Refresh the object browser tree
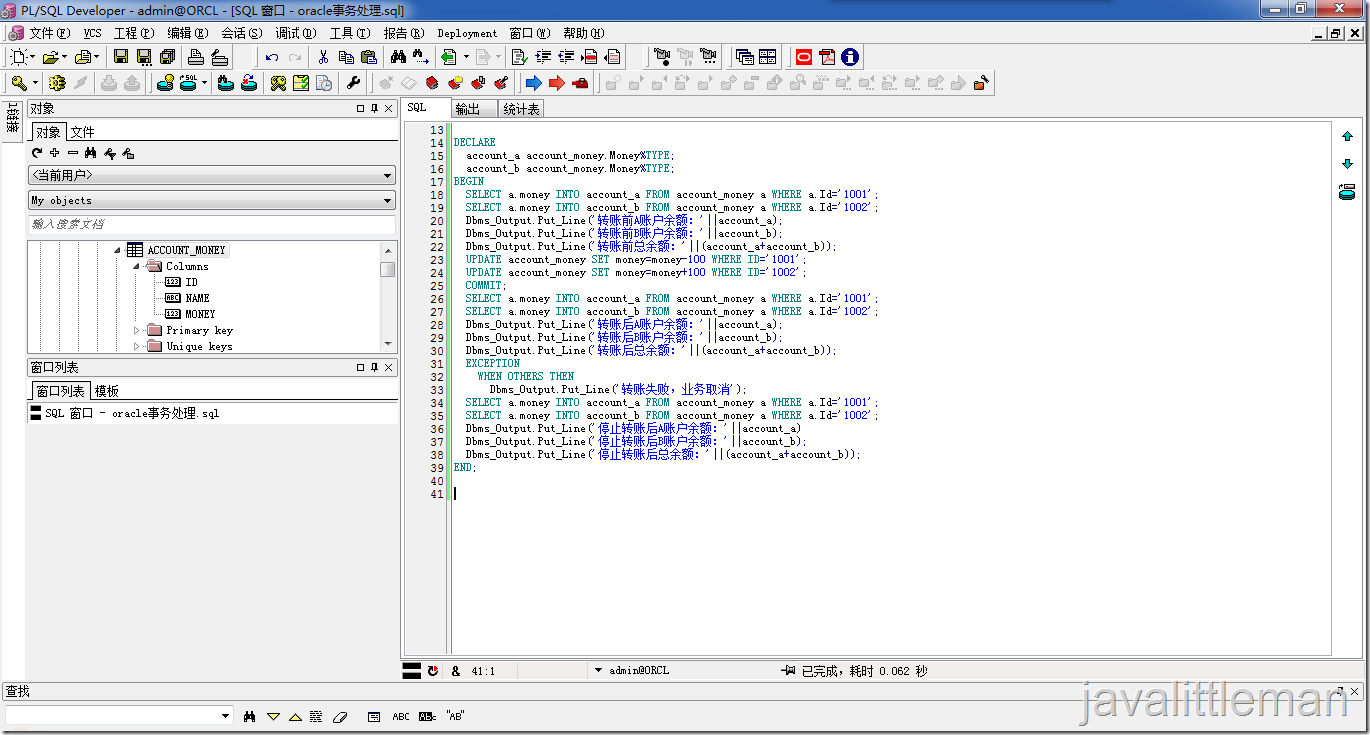This screenshot has width=1370, height=735. pyautogui.click(x=37, y=153)
